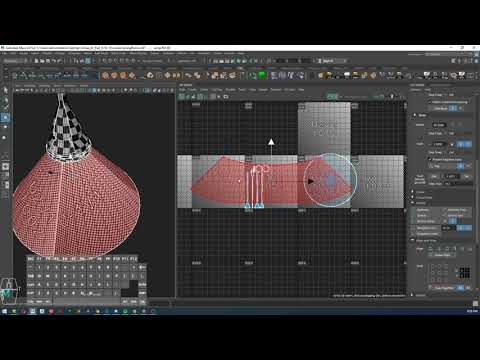The height and width of the screenshot is (360, 480).
Task: Click the New Scene icon in status line
Action: pyautogui.click(x=37, y=61)
